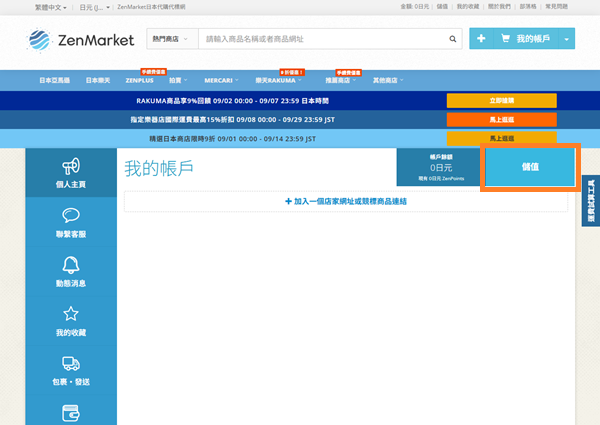Click the 精選日本商店限時9折 banner text
The image size is (600, 425).
tap(233, 139)
